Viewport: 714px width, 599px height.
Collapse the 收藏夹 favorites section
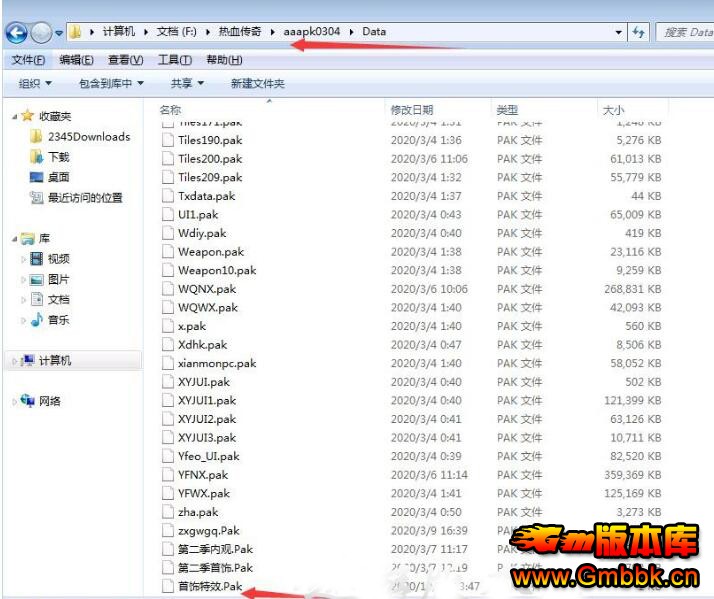click(14, 117)
